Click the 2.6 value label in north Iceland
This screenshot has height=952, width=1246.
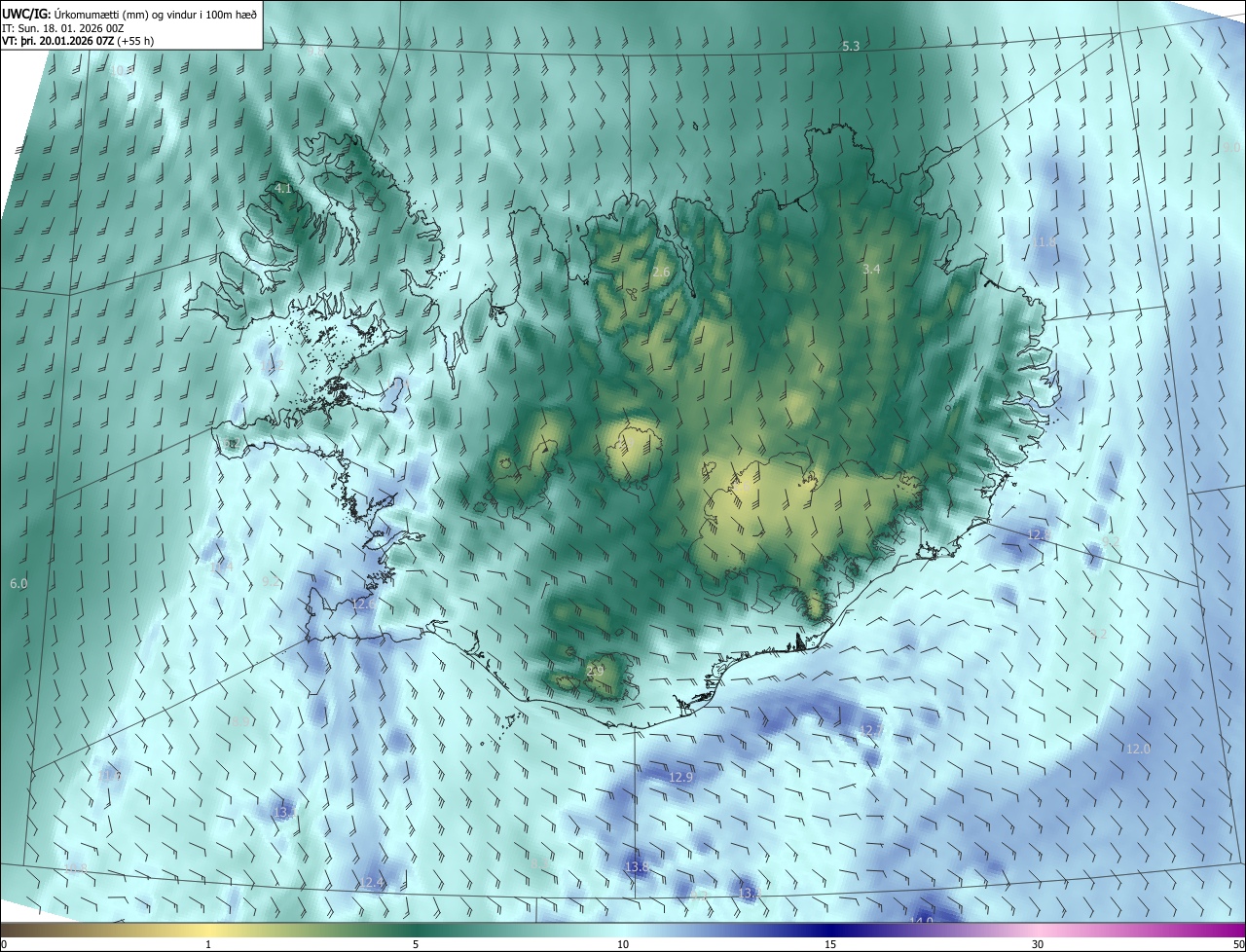[x=661, y=272]
